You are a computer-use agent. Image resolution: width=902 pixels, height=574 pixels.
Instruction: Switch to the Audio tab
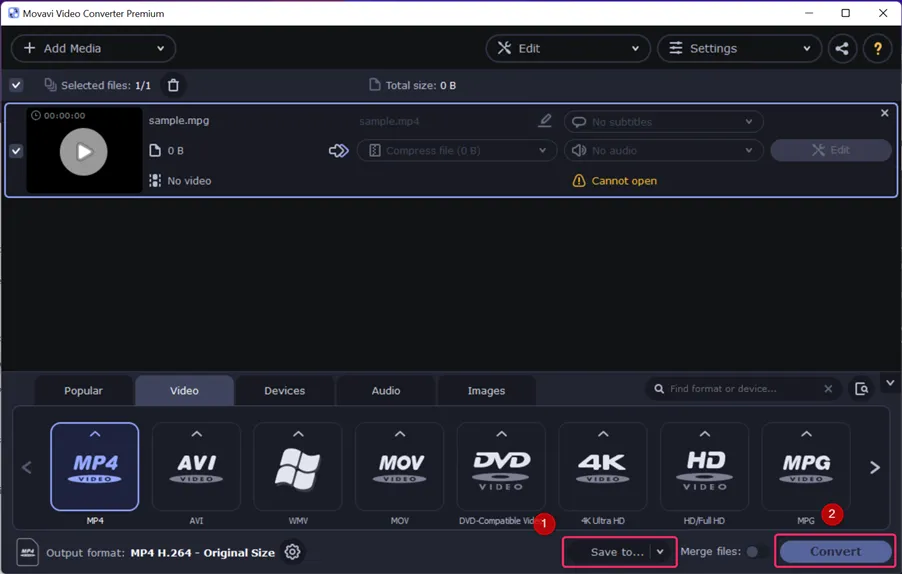(x=385, y=391)
